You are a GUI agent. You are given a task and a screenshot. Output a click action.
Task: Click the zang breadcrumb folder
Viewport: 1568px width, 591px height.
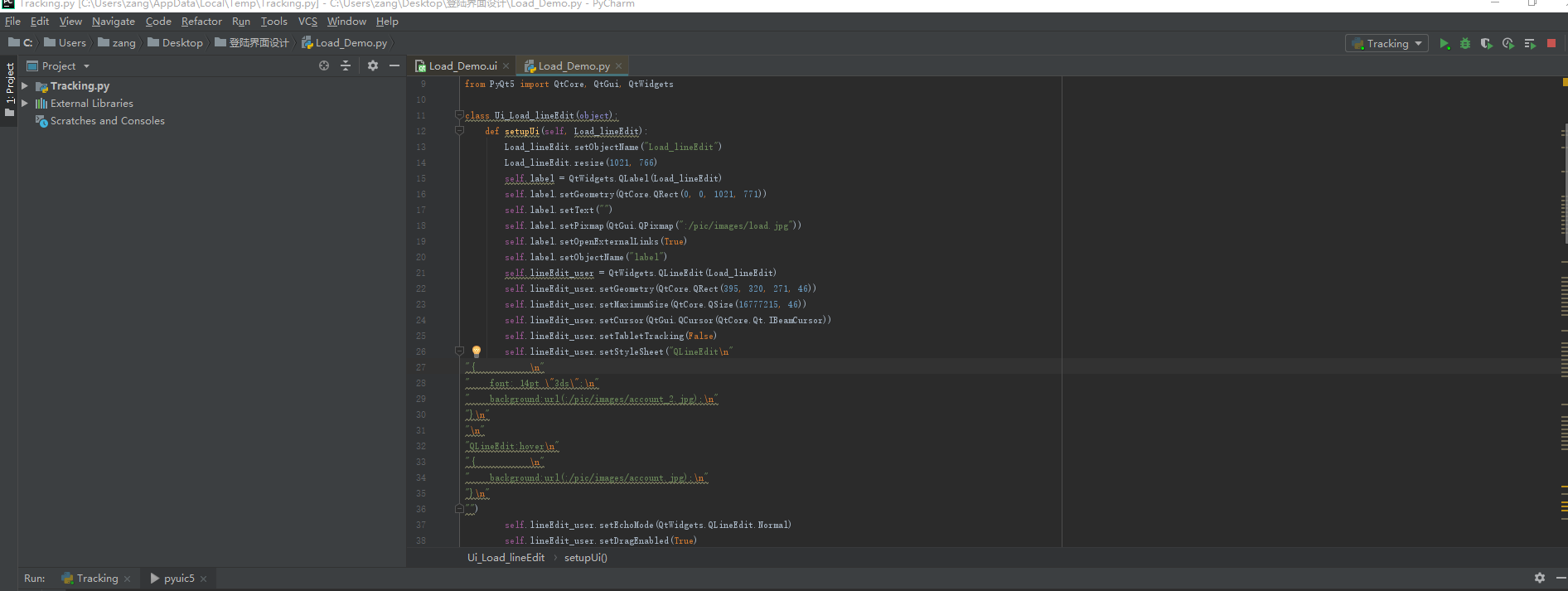pyautogui.click(x=117, y=42)
